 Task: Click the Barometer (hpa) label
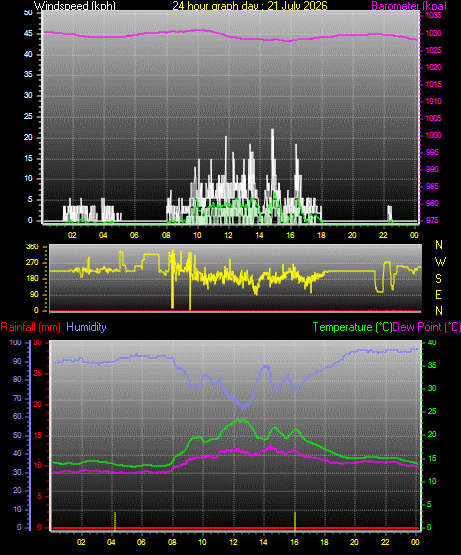pos(409,6)
